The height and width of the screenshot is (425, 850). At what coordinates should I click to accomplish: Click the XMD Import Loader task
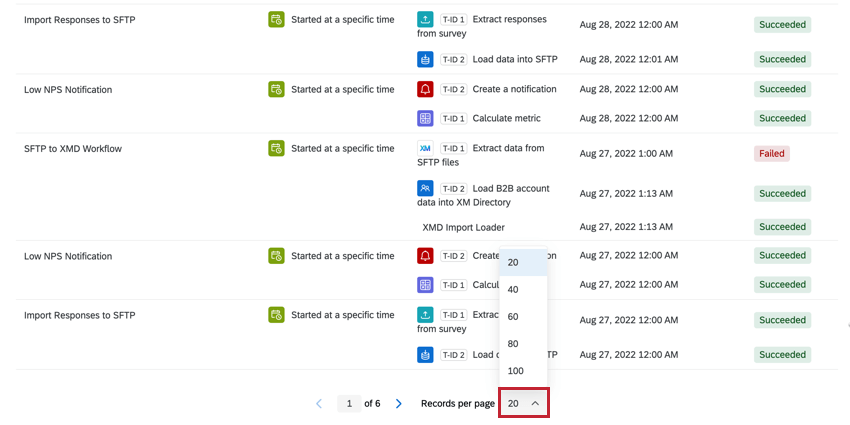click(463, 227)
